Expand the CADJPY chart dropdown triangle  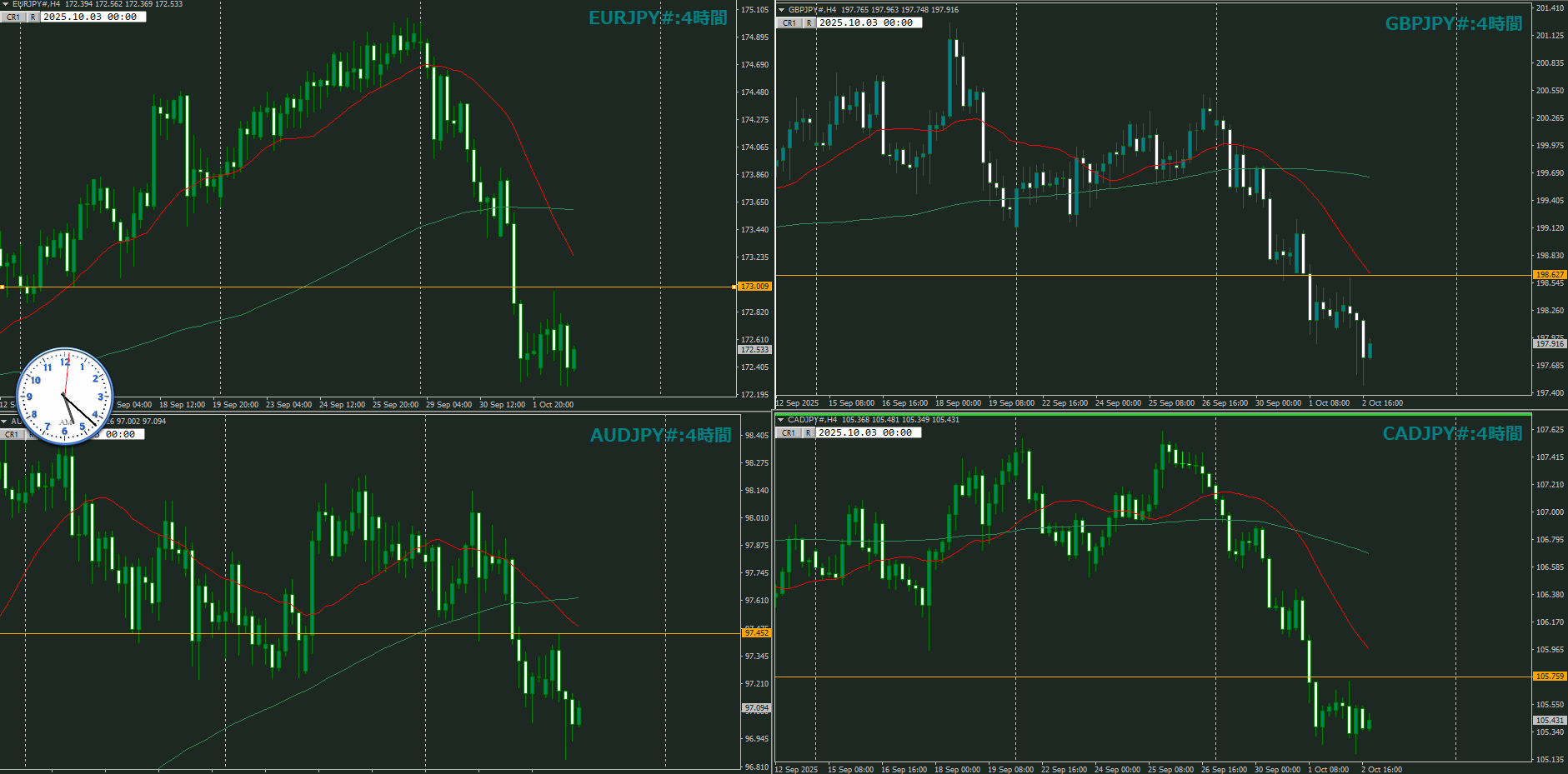coord(781,420)
